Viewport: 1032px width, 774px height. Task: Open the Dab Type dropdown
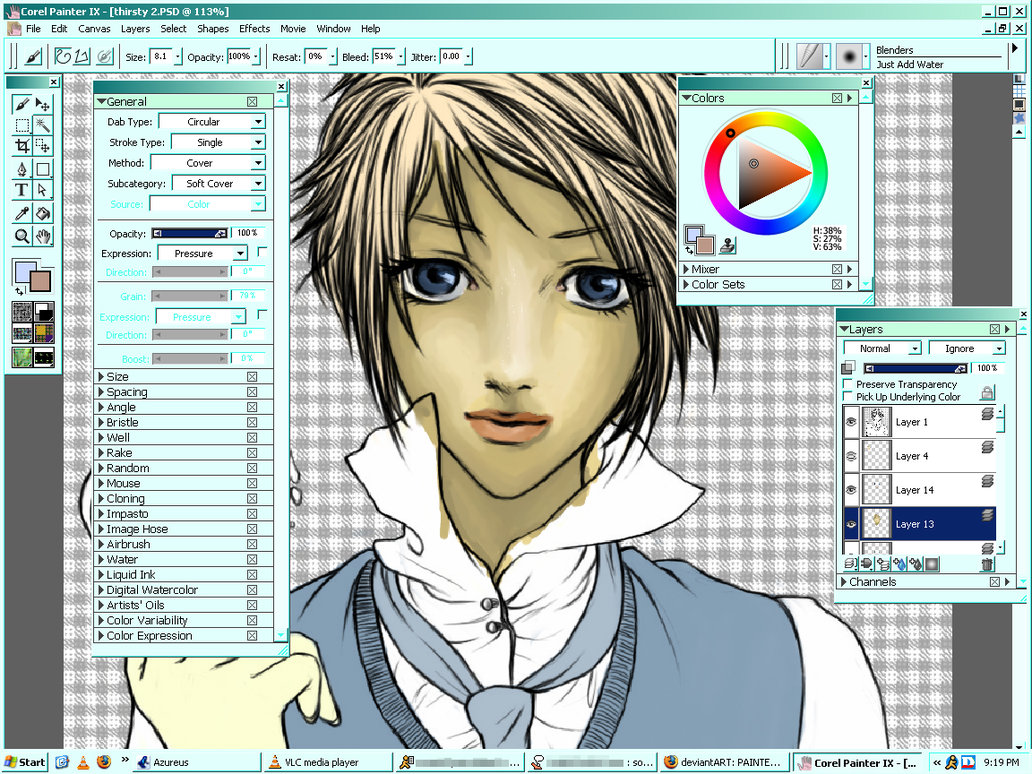point(212,122)
